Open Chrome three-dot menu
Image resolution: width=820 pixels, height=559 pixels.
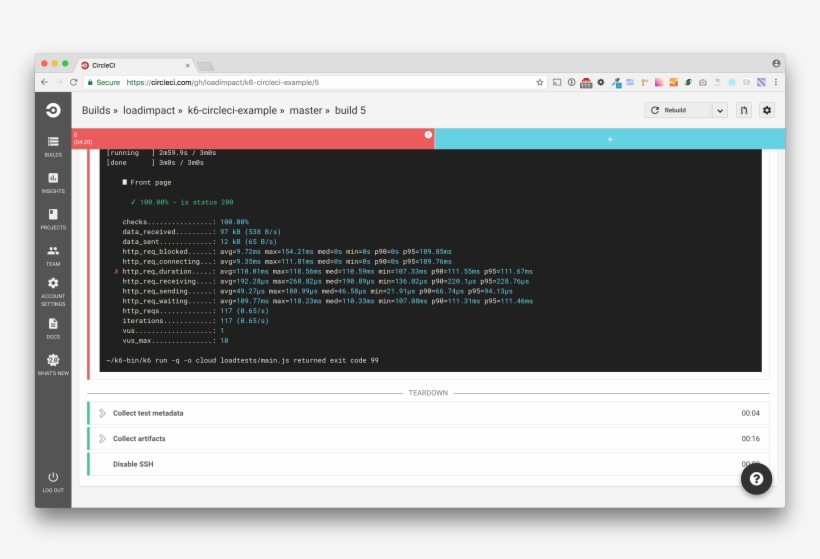click(776, 82)
